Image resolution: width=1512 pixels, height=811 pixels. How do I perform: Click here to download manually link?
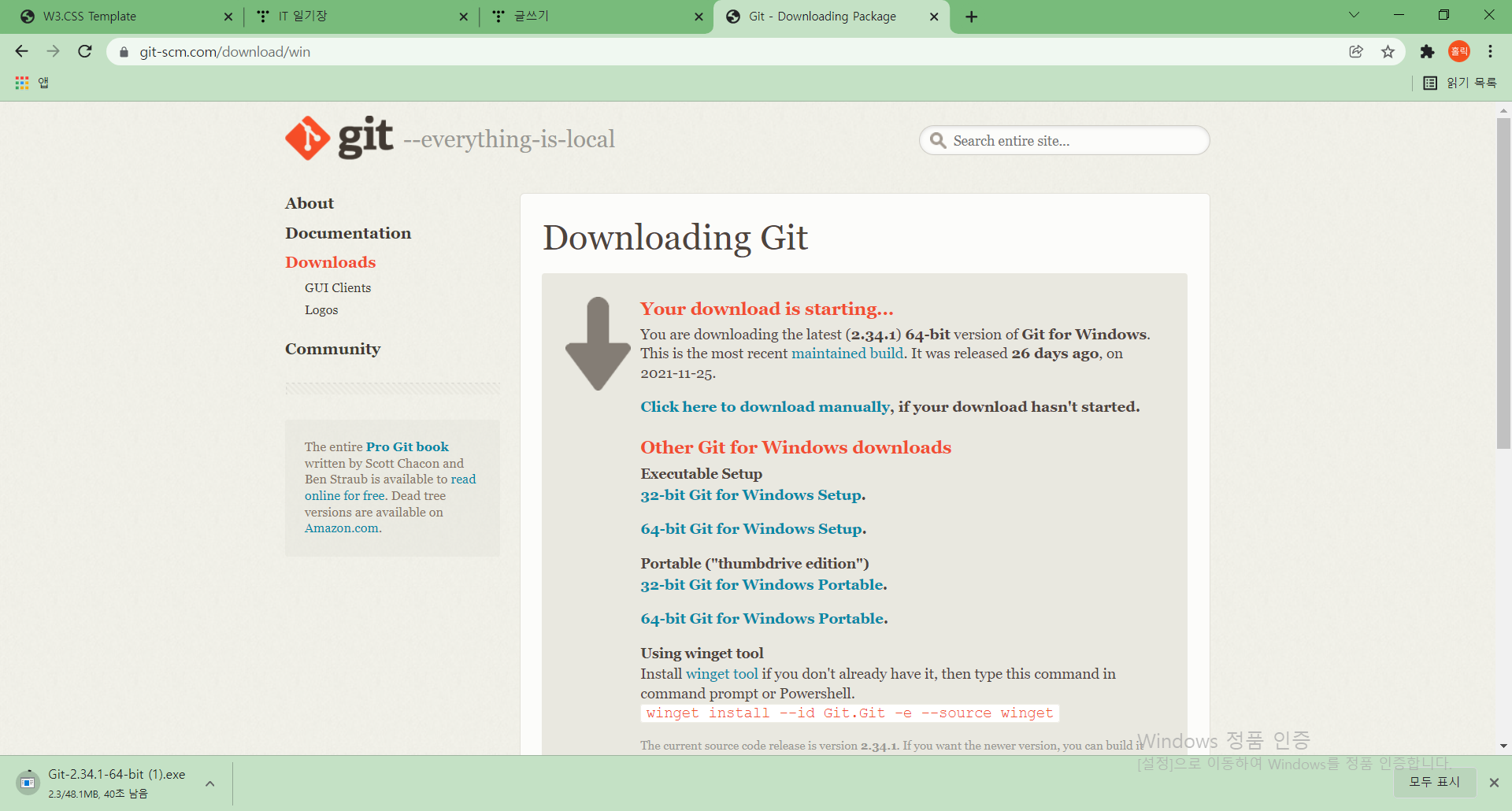click(x=765, y=407)
